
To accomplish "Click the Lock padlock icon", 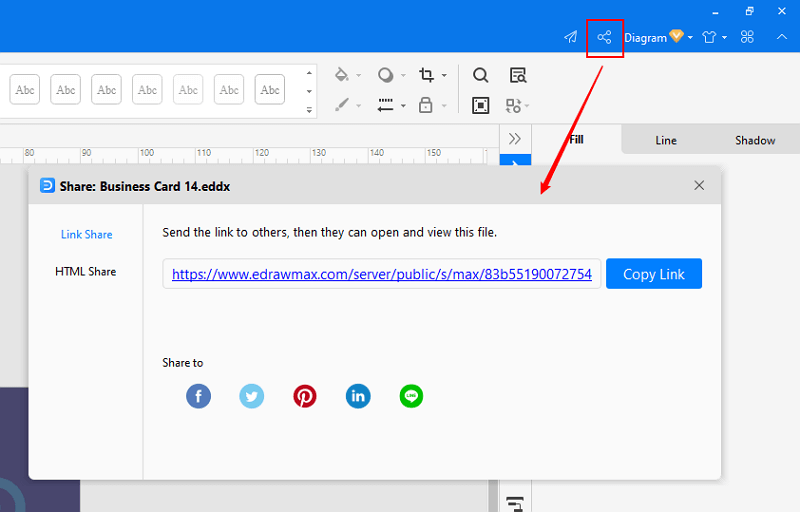I will tap(426, 105).
